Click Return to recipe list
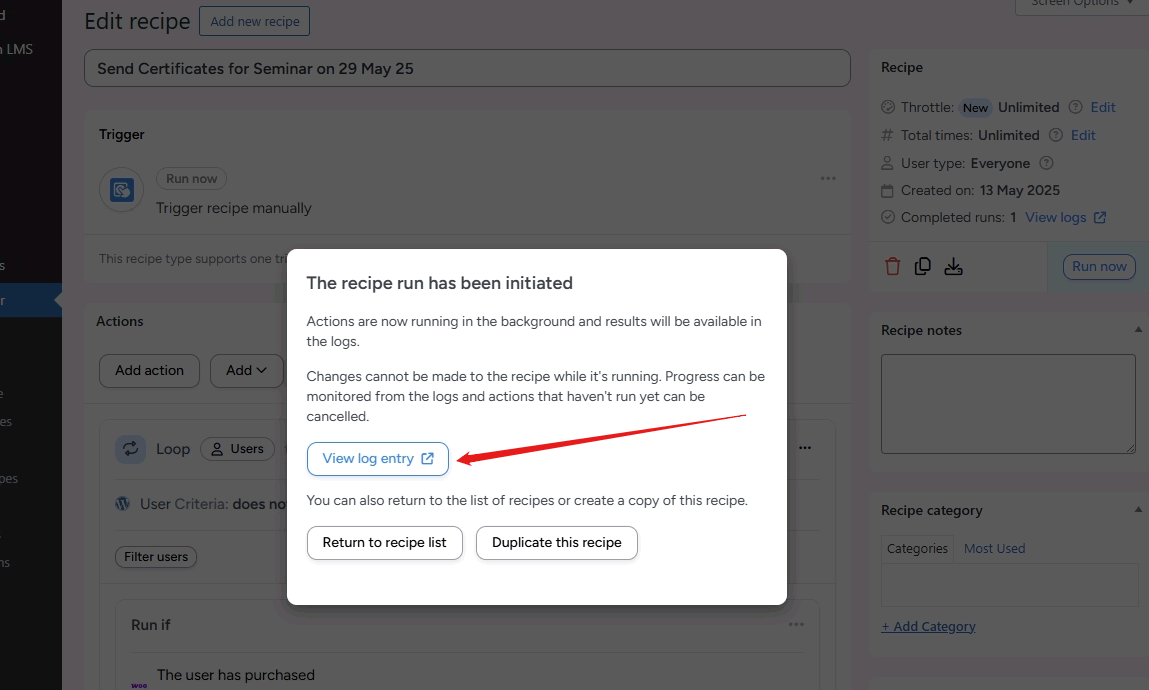Image resolution: width=1149 pixels, height=690 pixels. tap(385, 543)
